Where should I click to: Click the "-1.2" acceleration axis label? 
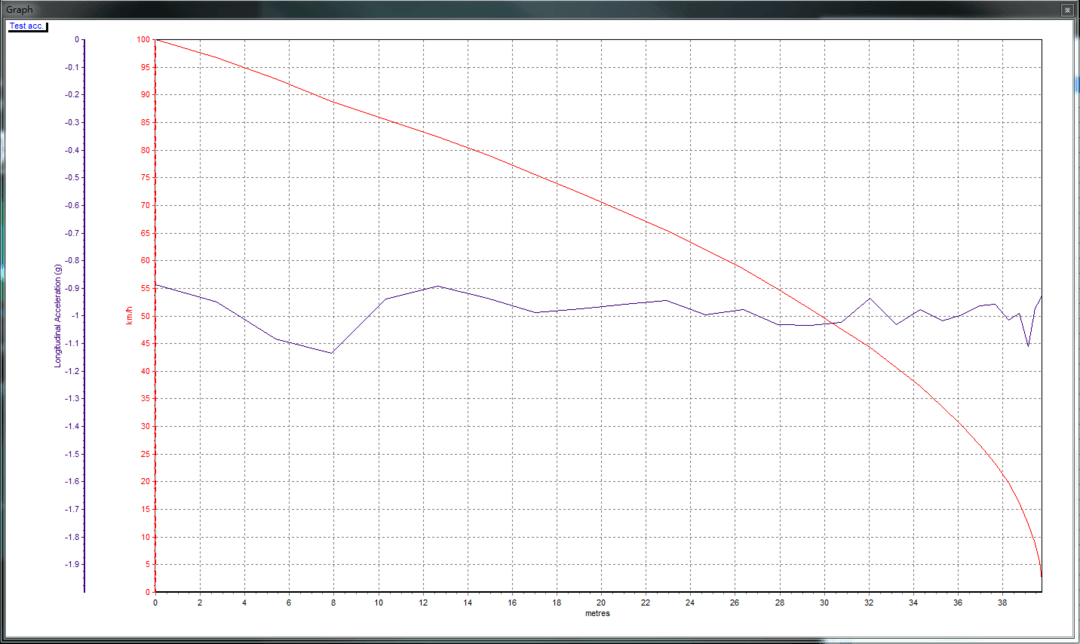[72, 371]
